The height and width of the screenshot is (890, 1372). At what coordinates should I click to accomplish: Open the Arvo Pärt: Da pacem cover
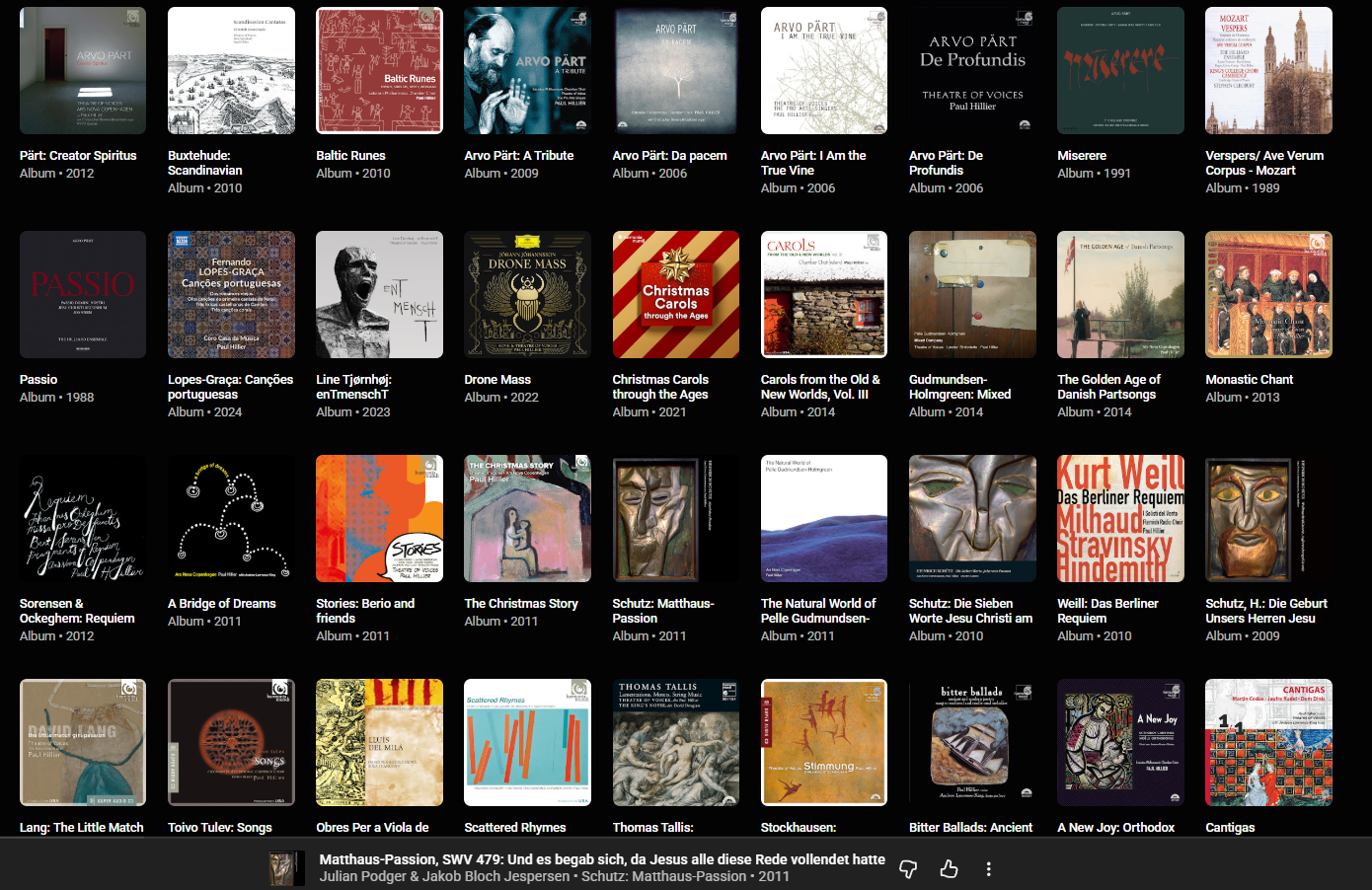675,71
